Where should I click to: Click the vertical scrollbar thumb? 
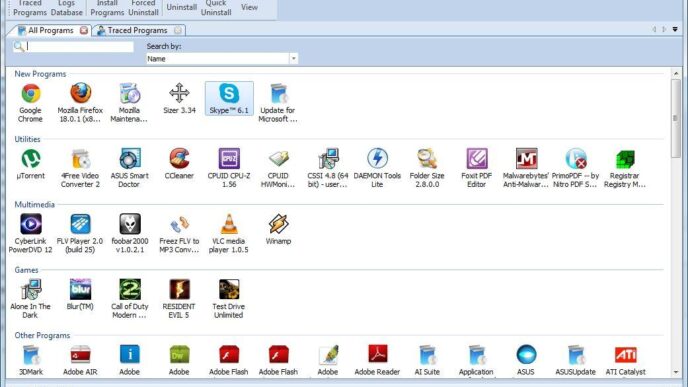(x=676, y=118)
